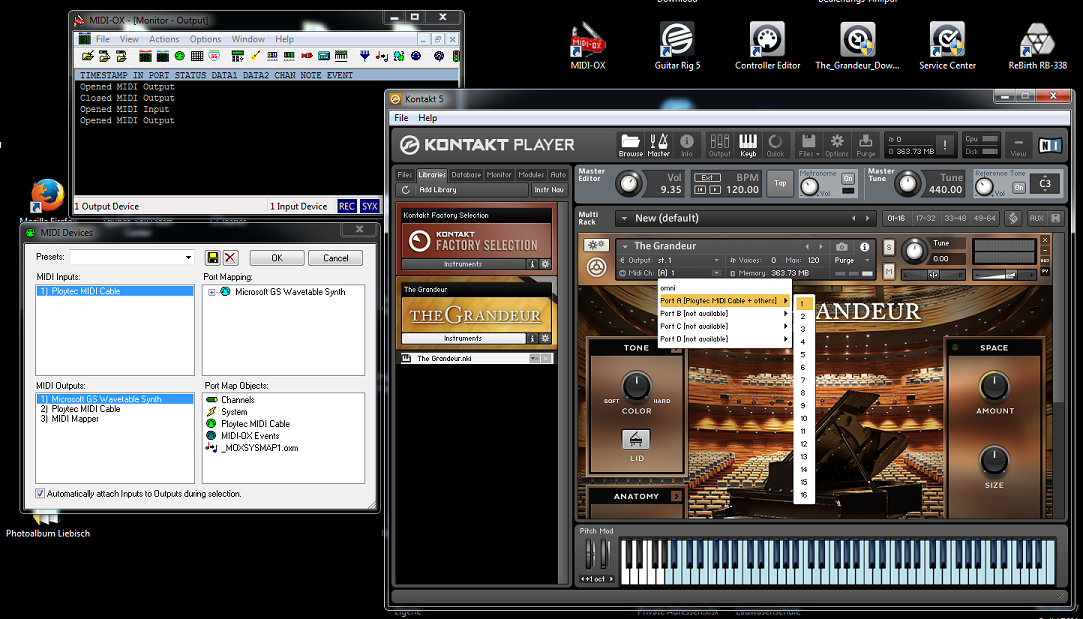Open The Grandeur snapshot camera view
Image resolution: width=1083 pixels, height=619 pixels.
click(x=841, y=247)
